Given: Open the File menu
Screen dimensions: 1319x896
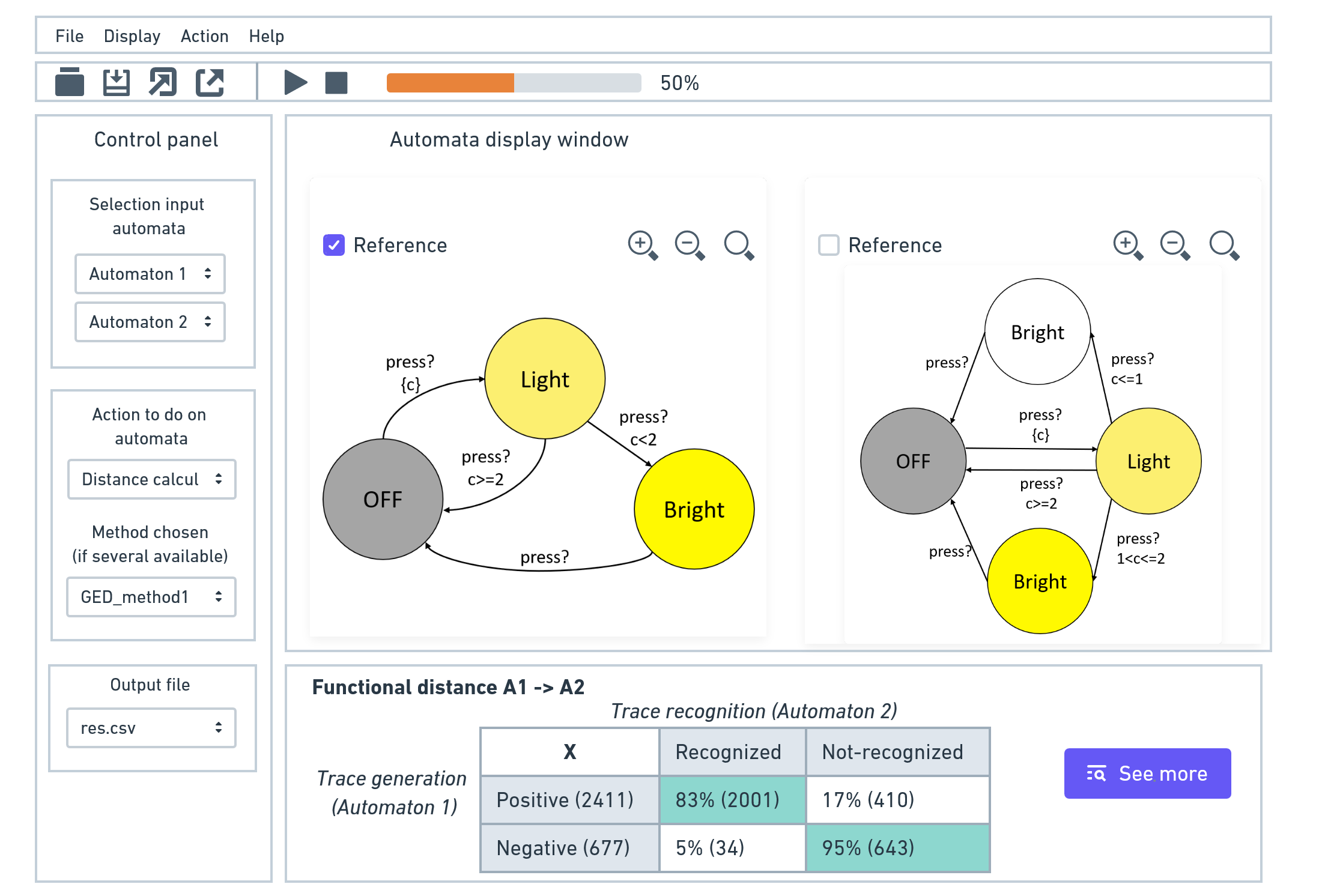Looking at the screenshot, I should point(70,36).
